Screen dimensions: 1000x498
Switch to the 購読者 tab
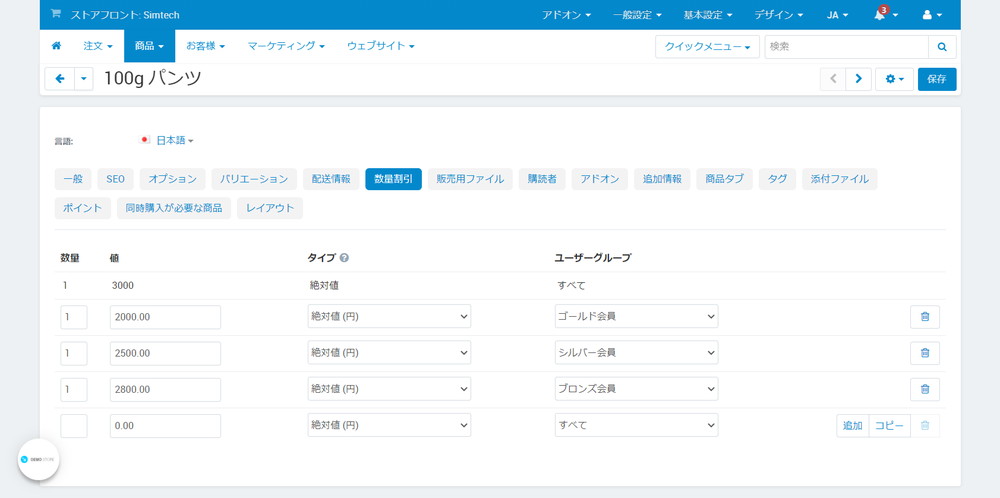(x=542, y=179)
